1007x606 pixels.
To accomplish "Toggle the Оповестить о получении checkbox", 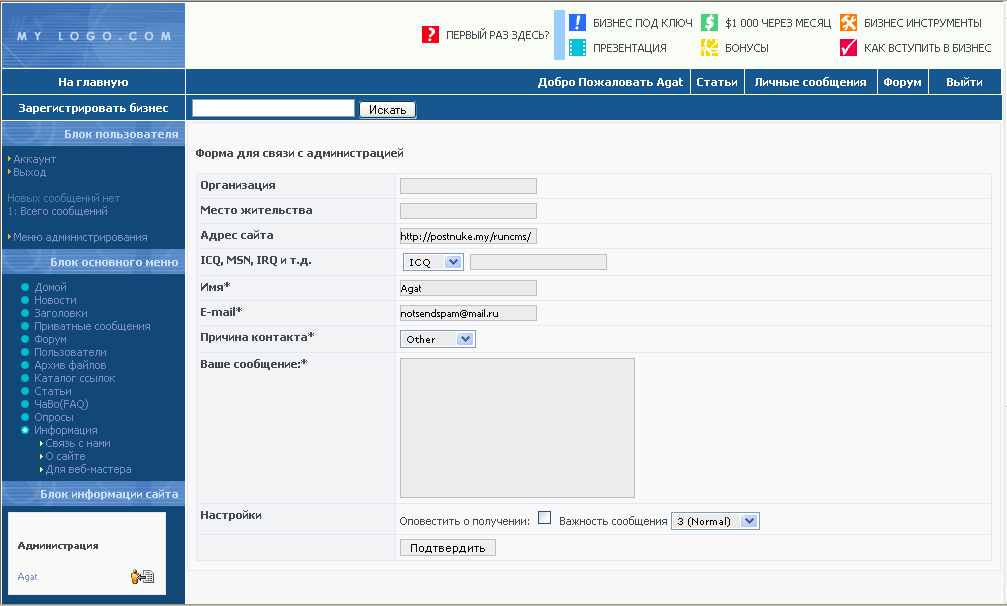I will tap(545, 517).
